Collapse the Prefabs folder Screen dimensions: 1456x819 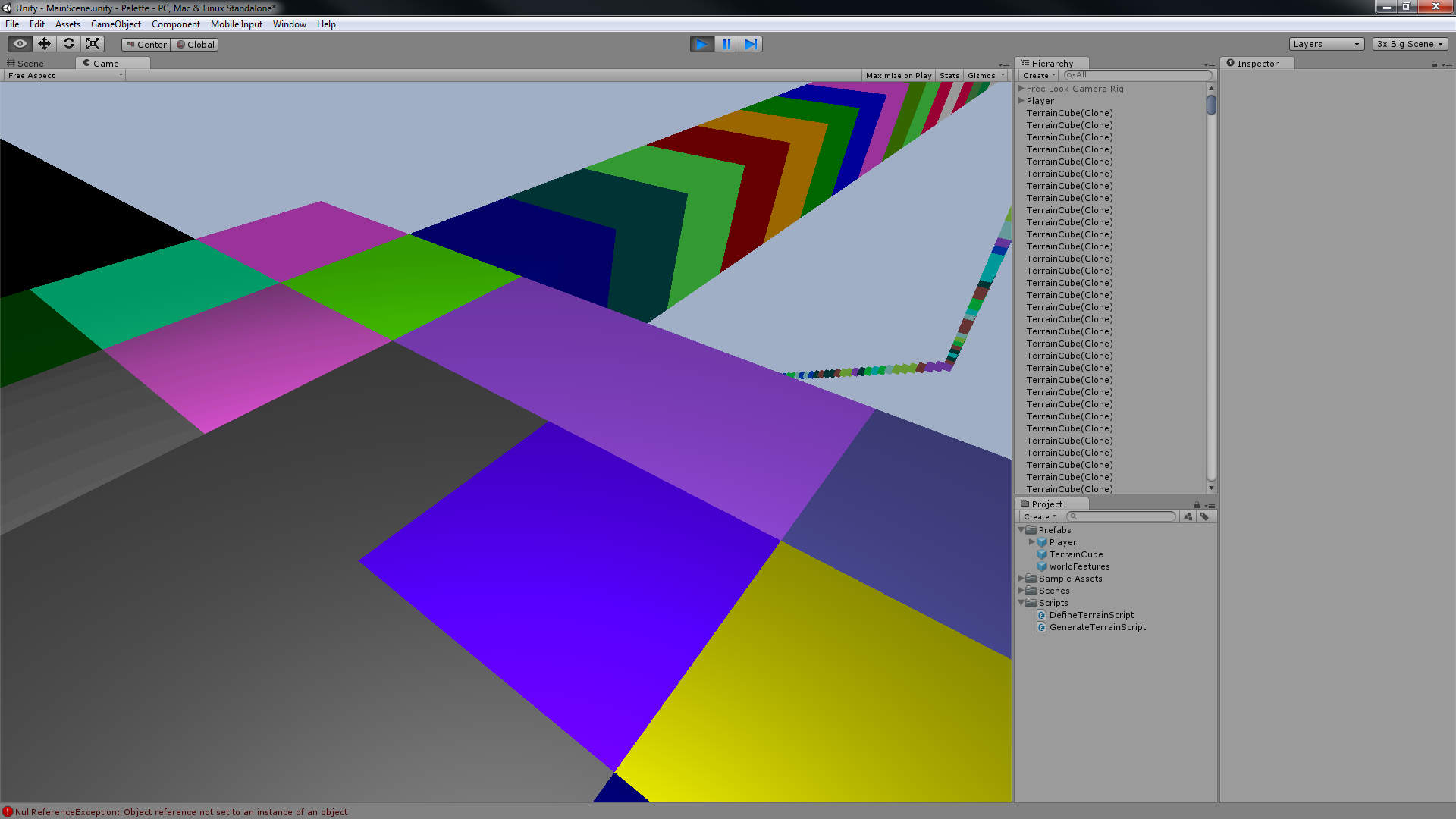click(x=1021, y=530)
